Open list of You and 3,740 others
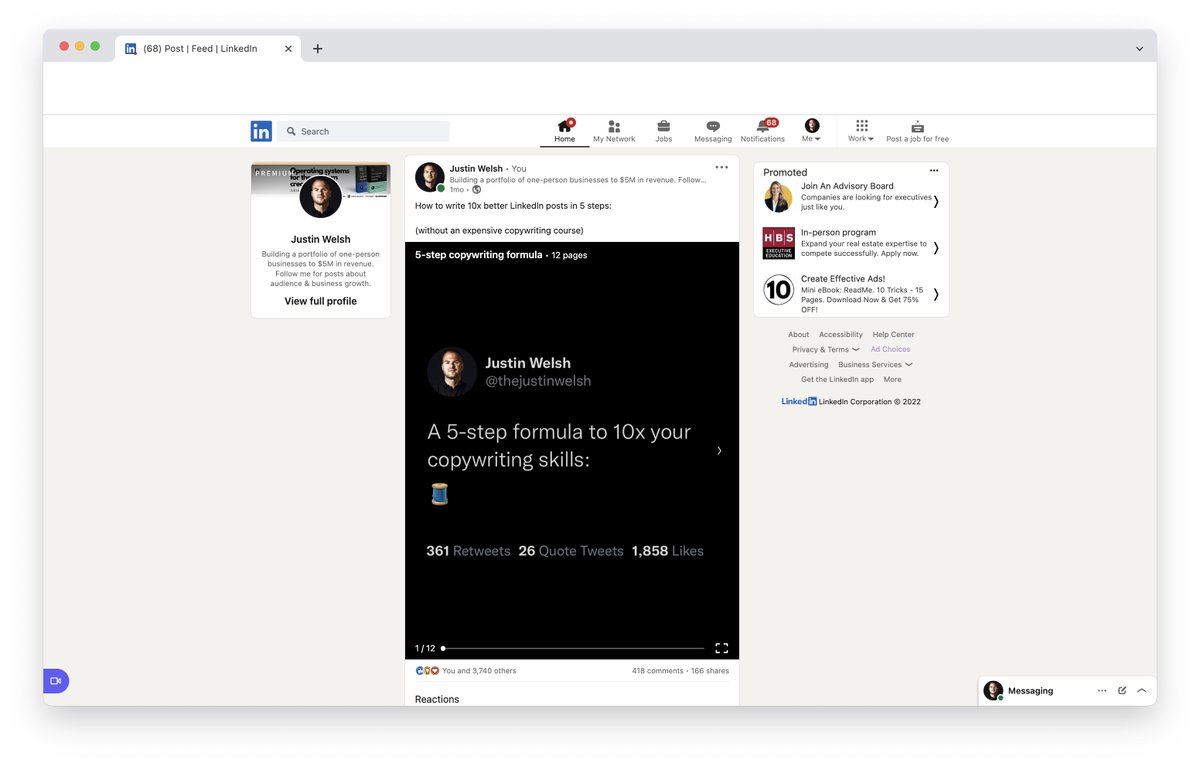 [x=479, y=671]
